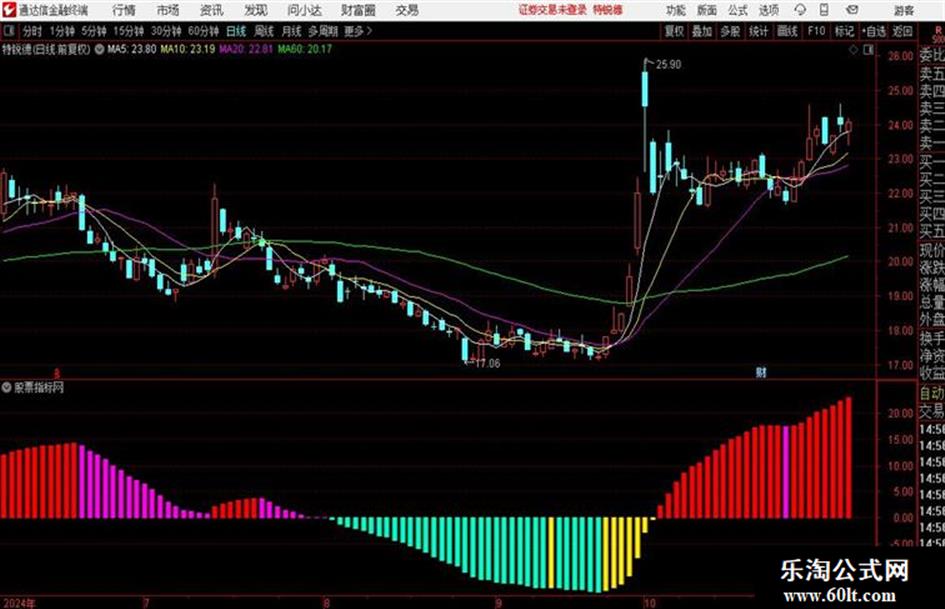
Task: Open the 股票指标网 indicator dropdown arrow
Action: pos(7,388)
